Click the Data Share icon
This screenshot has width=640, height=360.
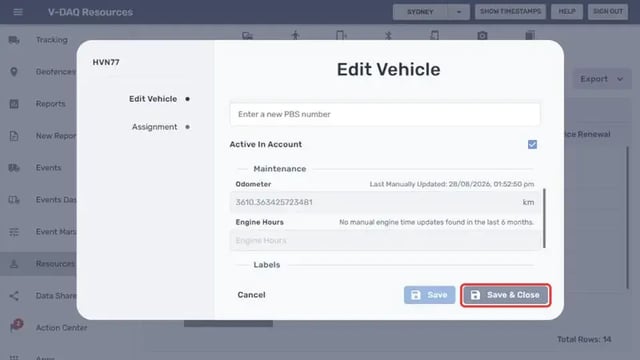pyautogui.click(x=14, y=296)
